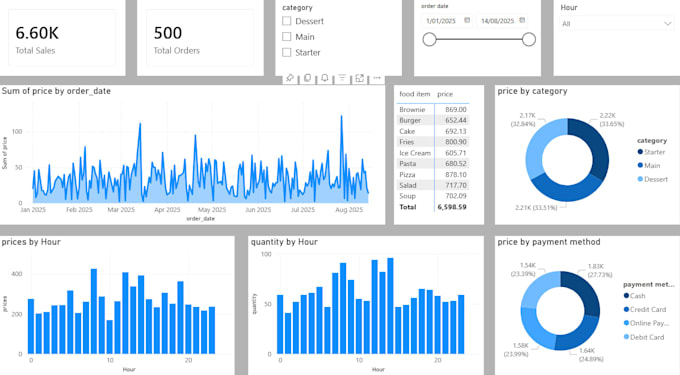Image resolution: width=680 pixels, height=375 pixels.
Task: Click the data label 1.54K (23.39%)
Action: [x=523, y=269]
